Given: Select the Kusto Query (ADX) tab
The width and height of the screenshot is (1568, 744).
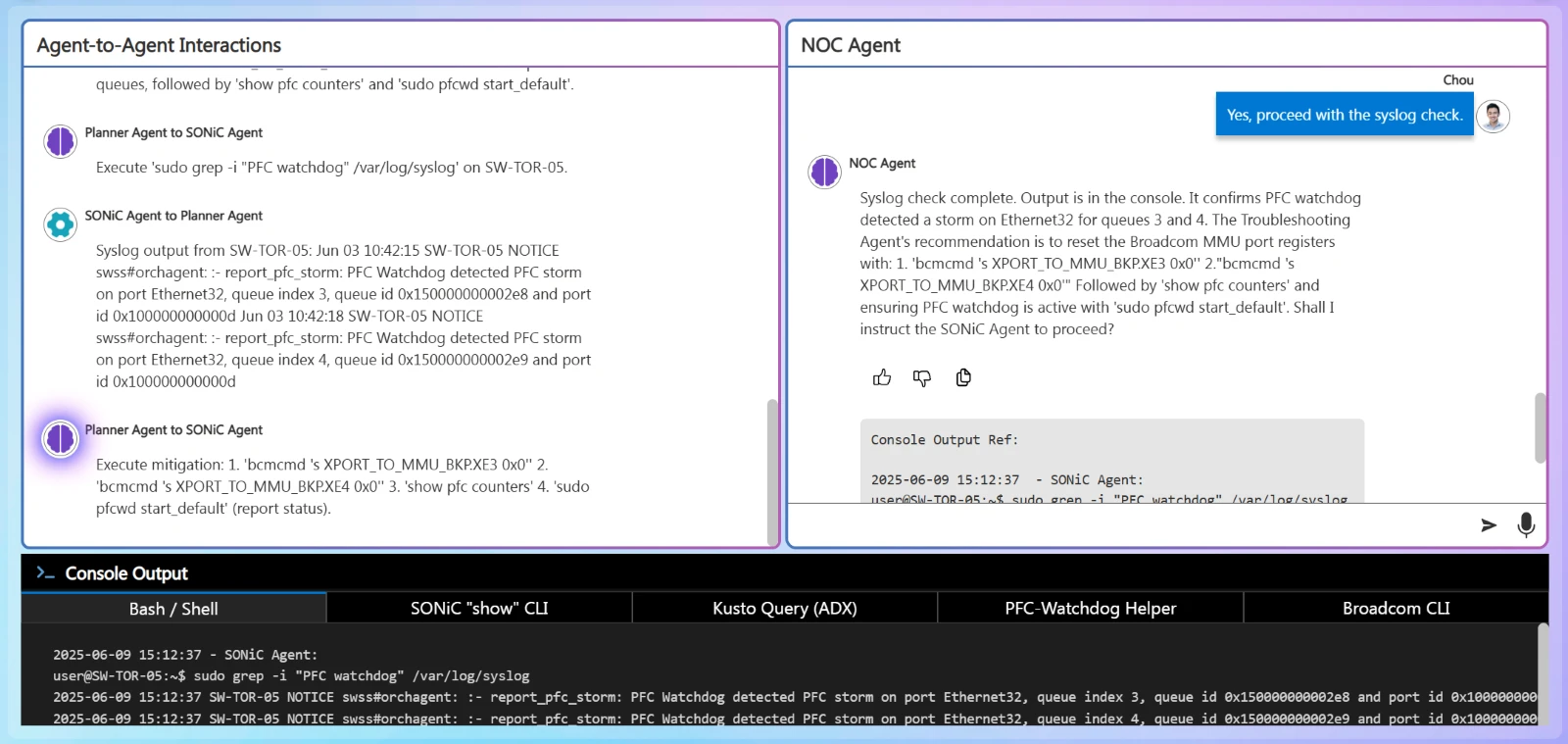Looking at the screenshot, I should (784, 609).
